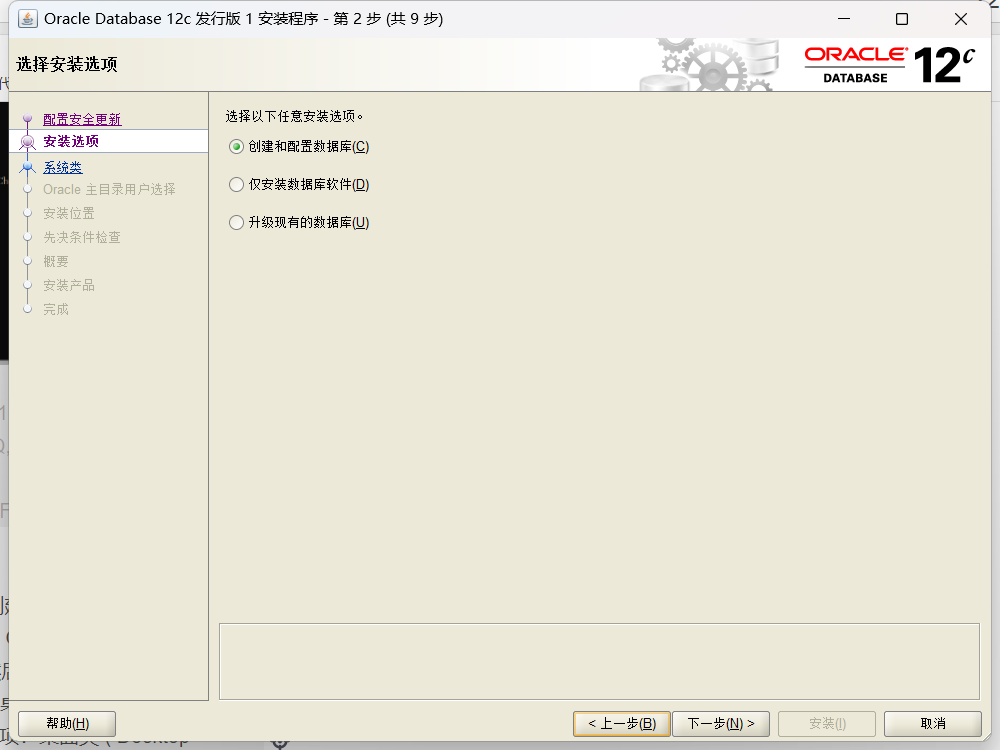Jump to the 系统类 step link
The image size is (1000, 750).
(62, 167)
